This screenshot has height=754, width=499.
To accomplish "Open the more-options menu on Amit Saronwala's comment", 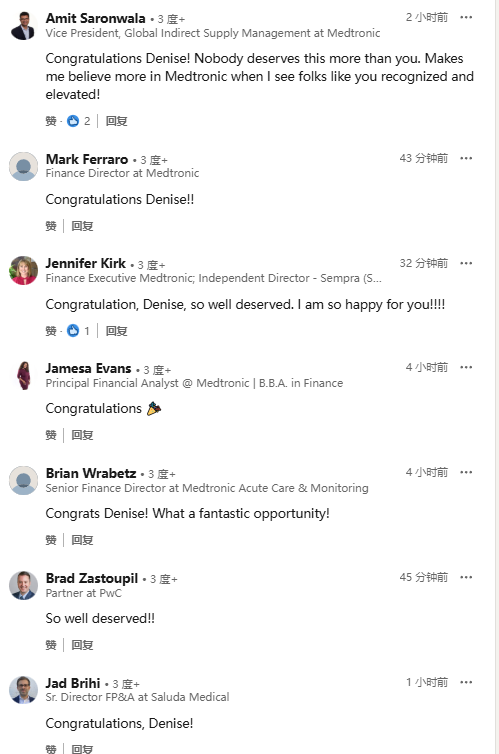I will click(x=466, y=17).
